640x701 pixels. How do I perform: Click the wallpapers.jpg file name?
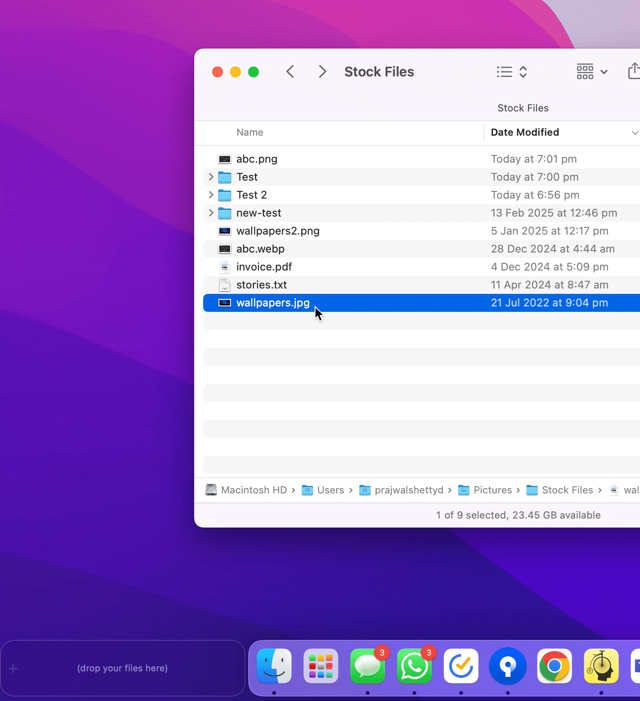coord(273,303)
